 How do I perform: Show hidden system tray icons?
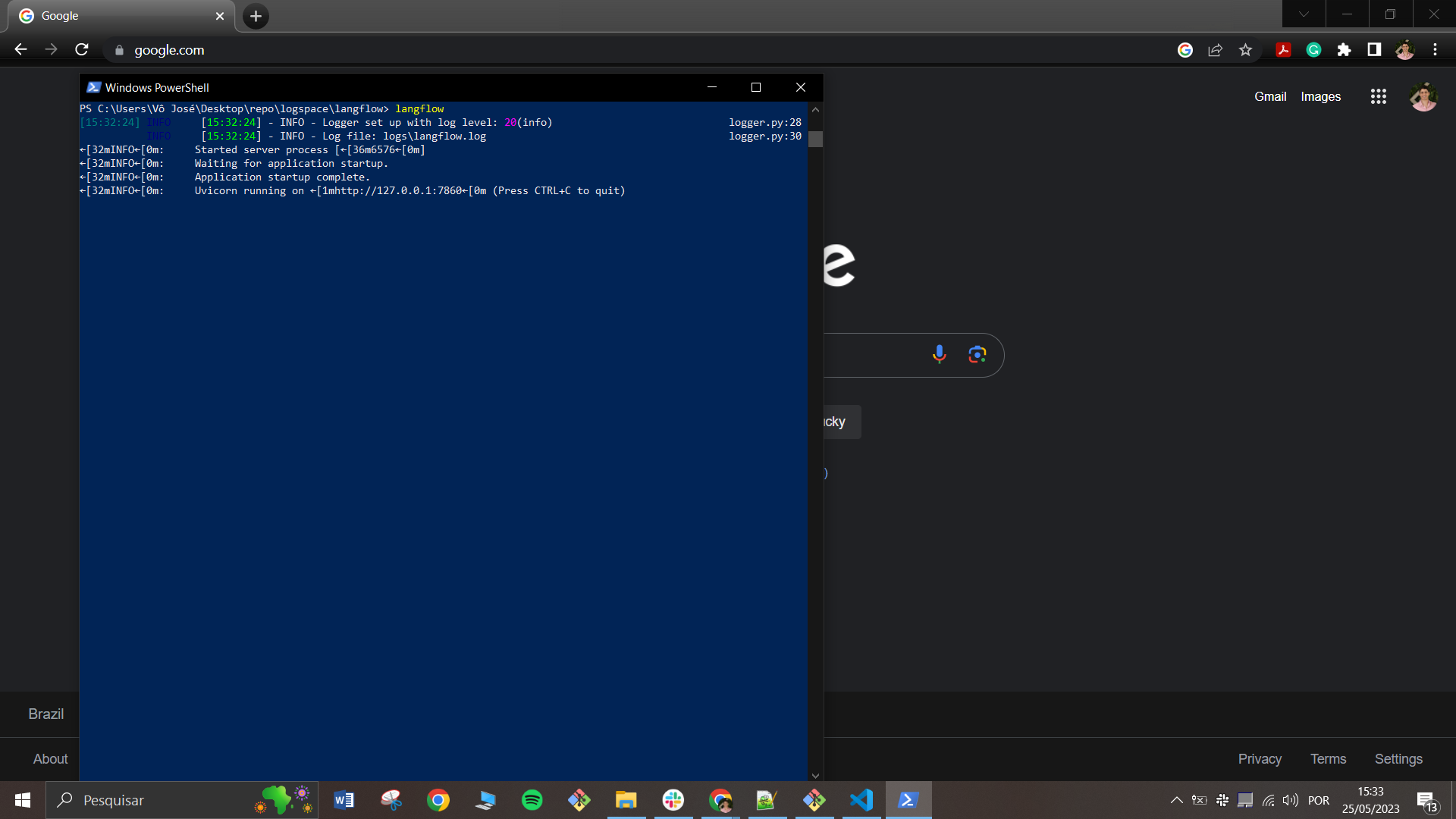pyautogui.click(x=1176, y=800)
